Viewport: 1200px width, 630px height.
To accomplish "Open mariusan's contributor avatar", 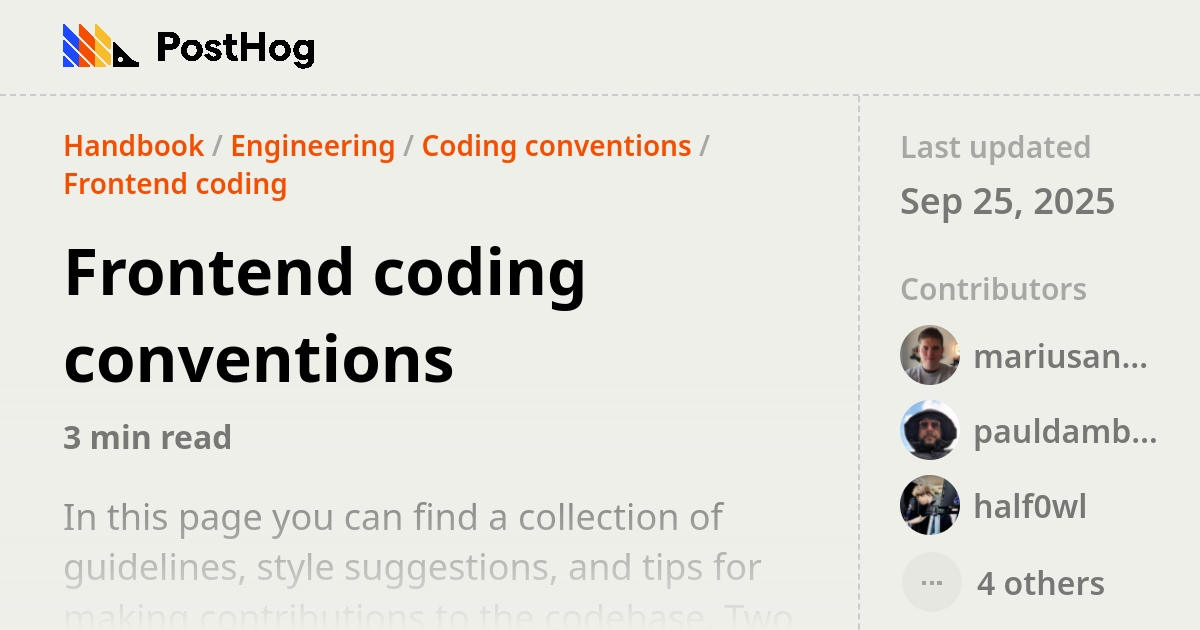I will tap(929, 355).
